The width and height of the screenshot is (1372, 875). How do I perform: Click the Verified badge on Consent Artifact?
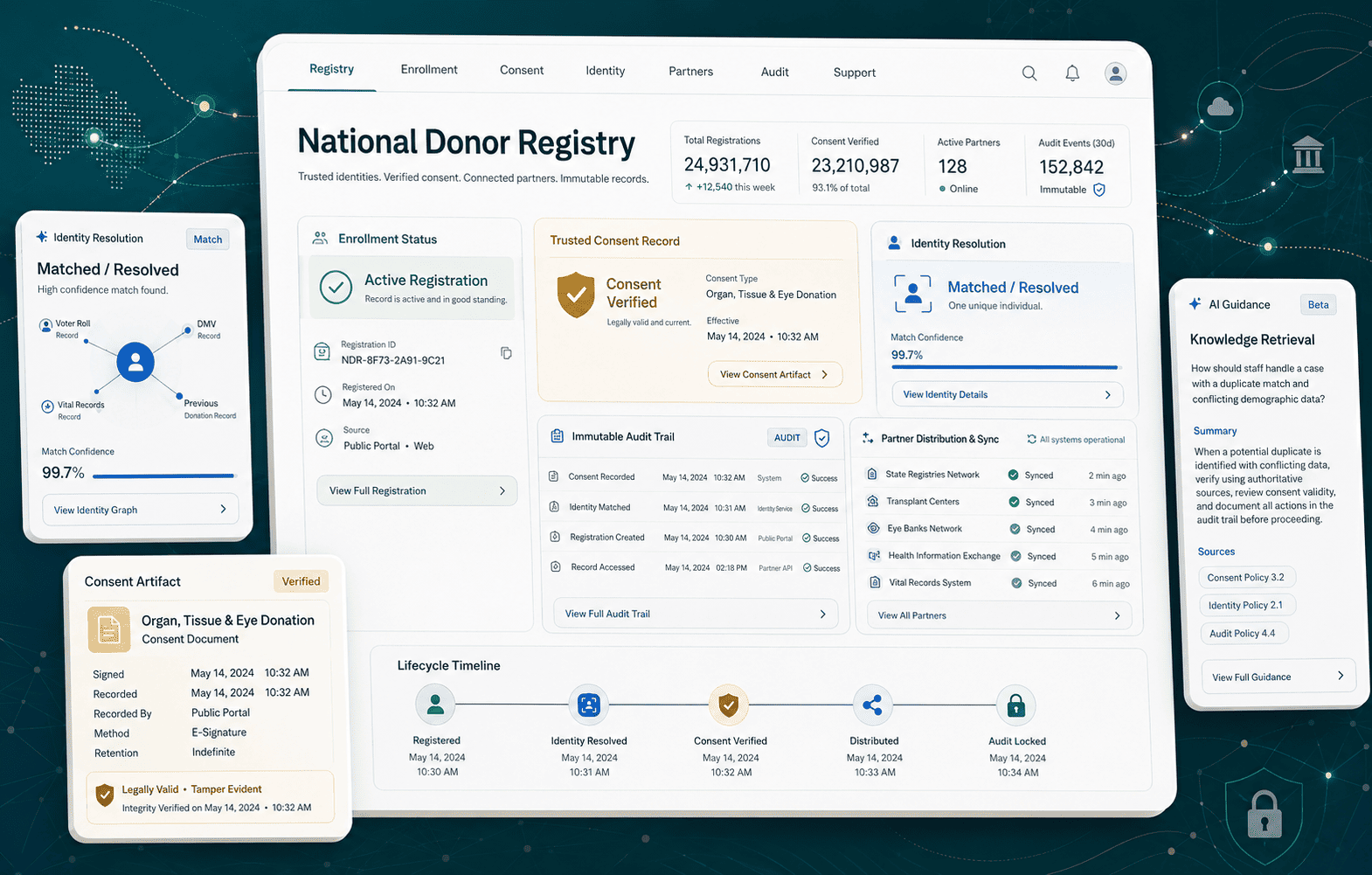tap(301, 581)
